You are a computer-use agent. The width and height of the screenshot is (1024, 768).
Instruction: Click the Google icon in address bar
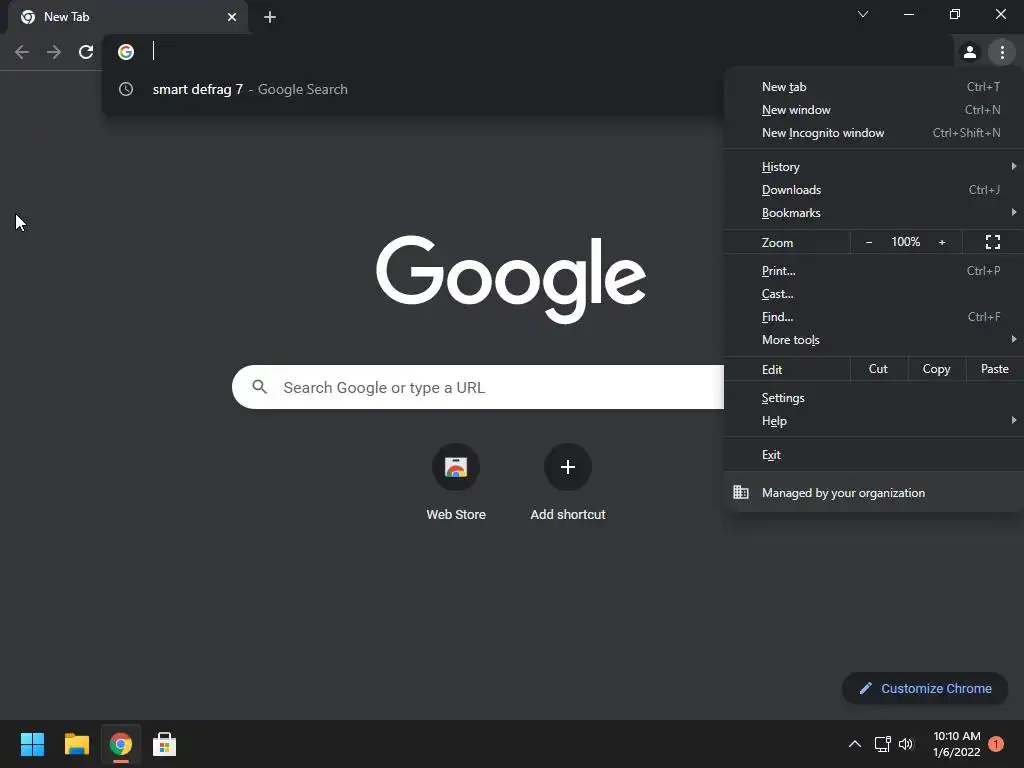pyautogui.click(x=126, y=52)
